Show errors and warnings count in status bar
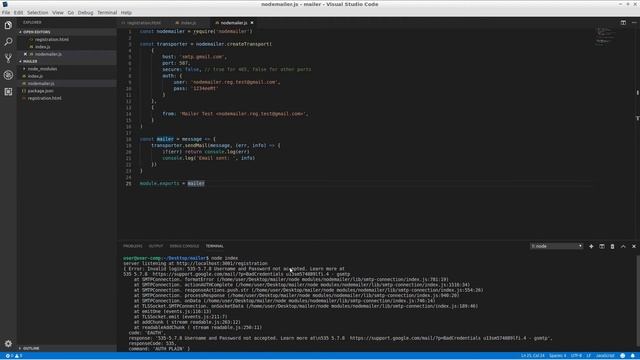 click(x=14, y=356)
